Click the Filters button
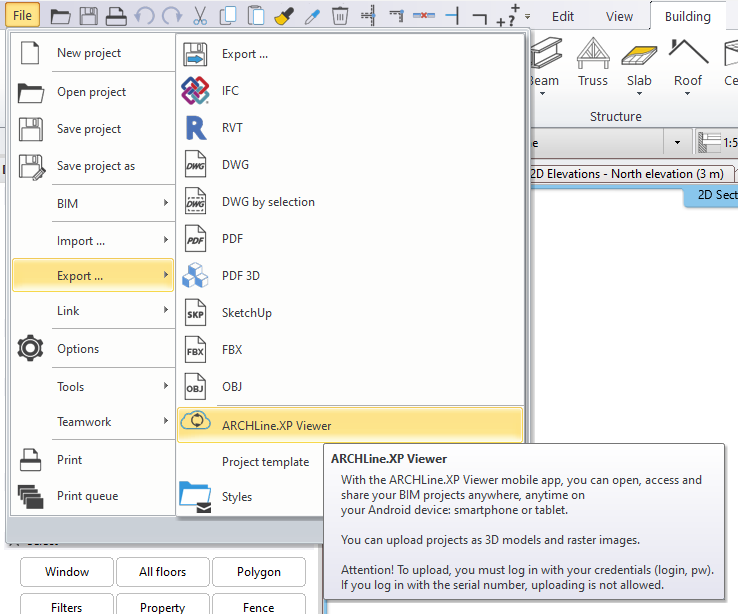 coord(67,606)
